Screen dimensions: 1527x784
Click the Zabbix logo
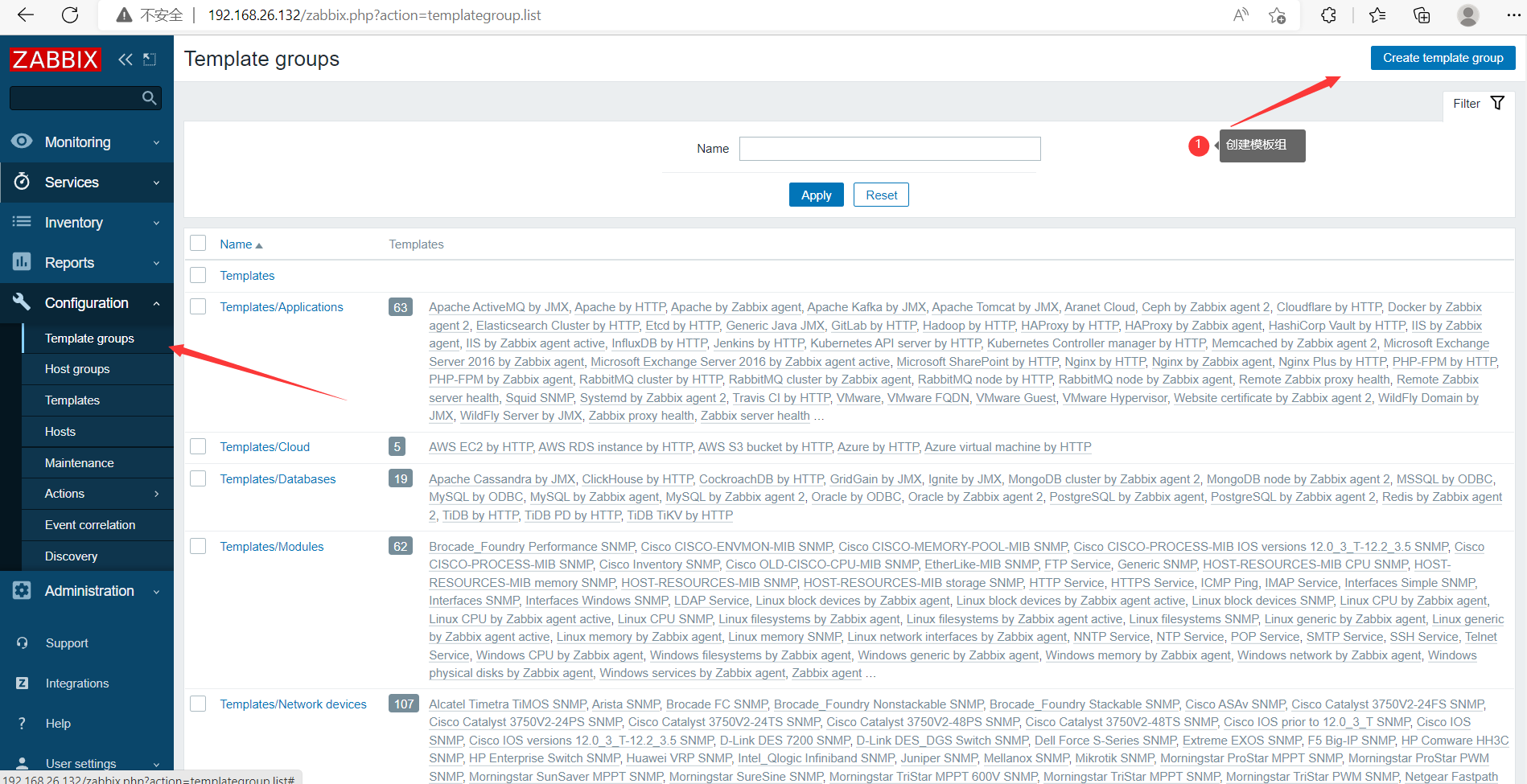click(x=55, y=60)
